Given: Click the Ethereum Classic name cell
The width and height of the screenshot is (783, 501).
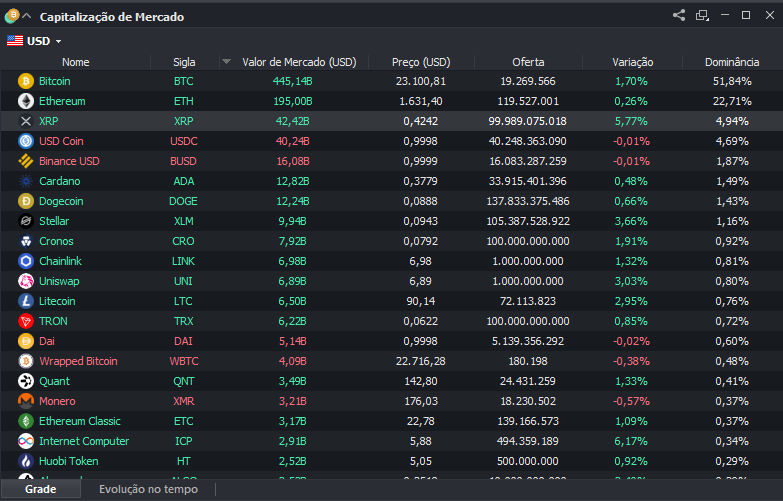Looking at the screenshot, I should point(80,421).
